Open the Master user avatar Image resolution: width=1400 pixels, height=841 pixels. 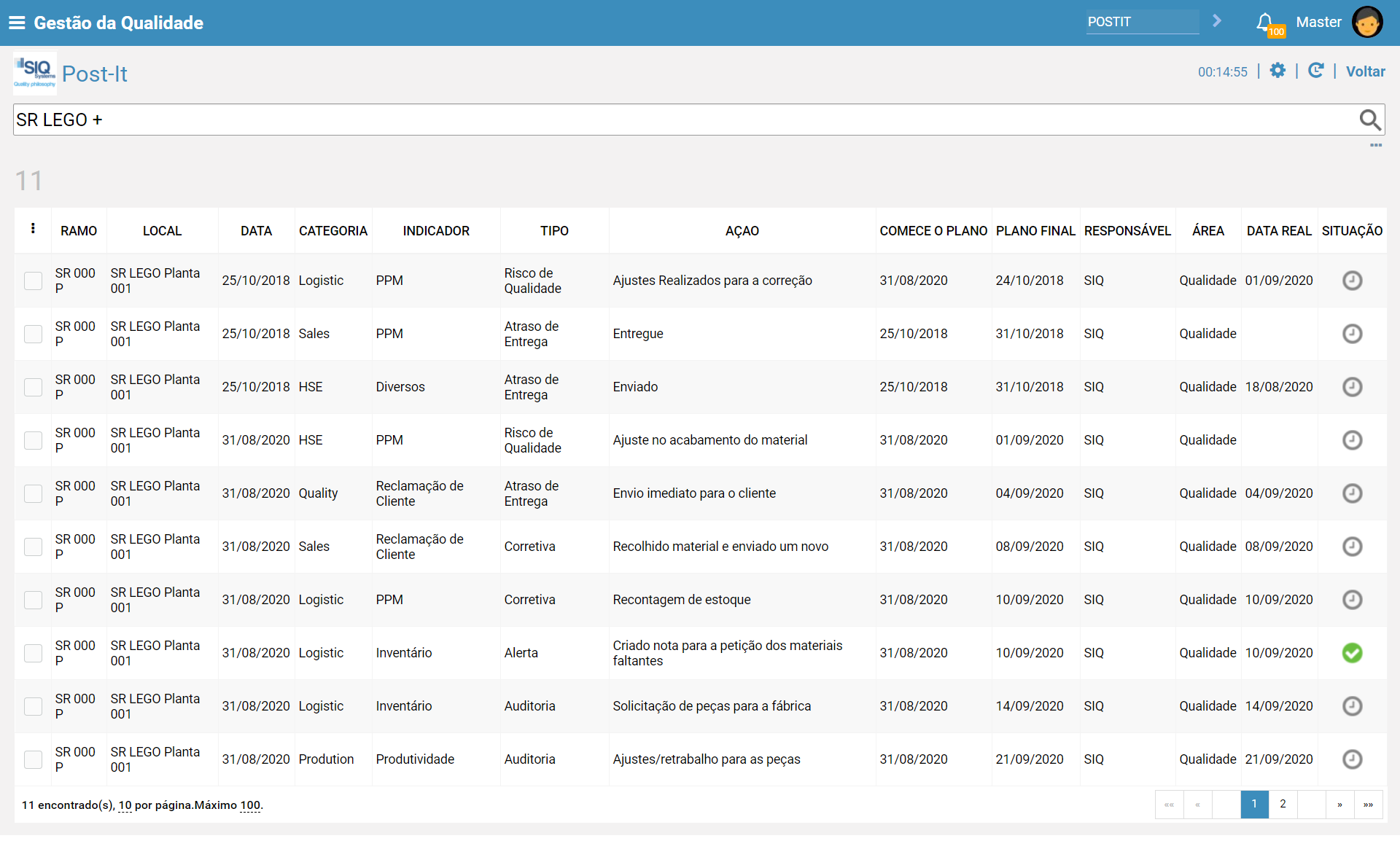pyautogui.click(x=1367, y=22)
